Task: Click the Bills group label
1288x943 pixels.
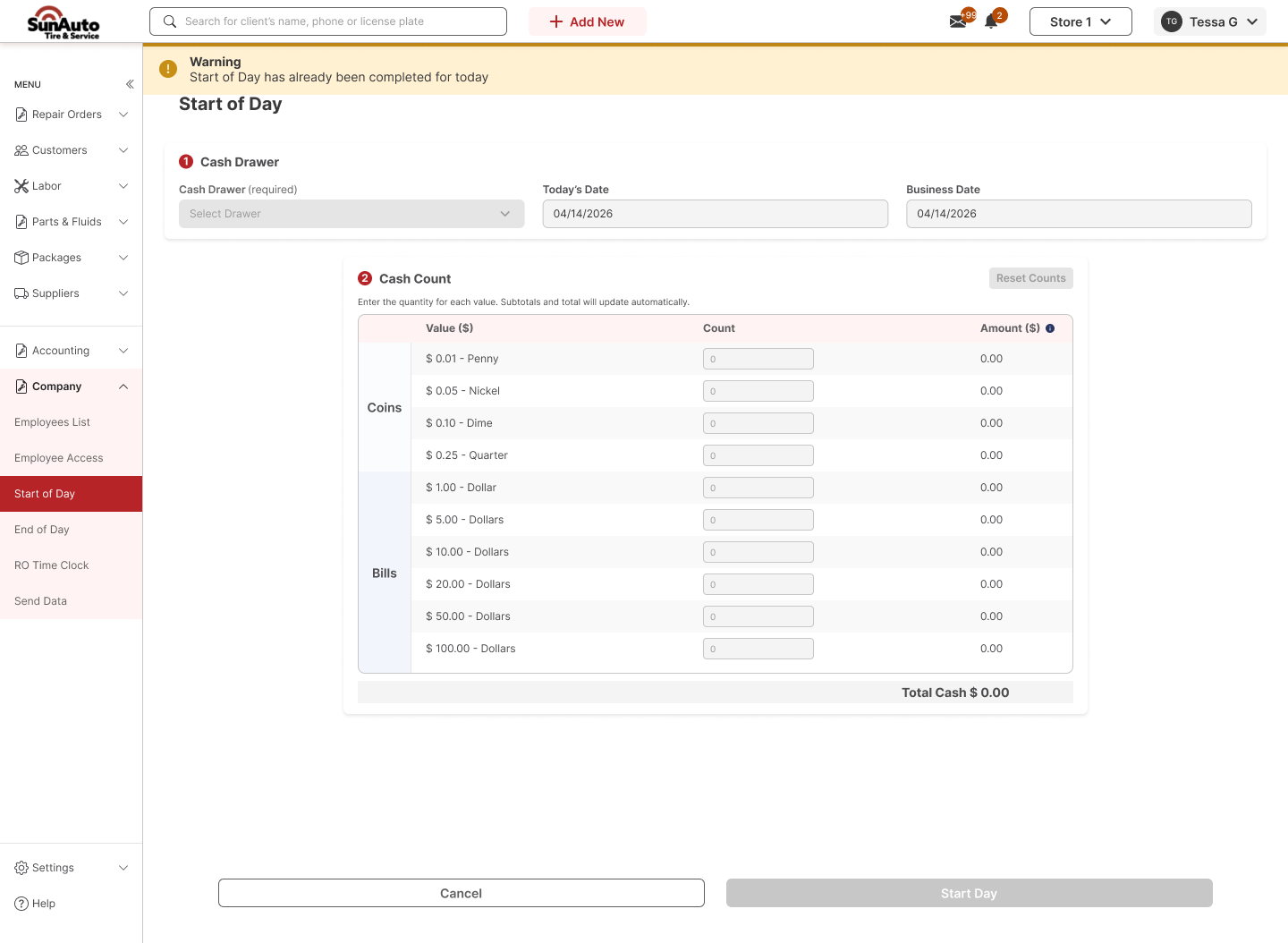Action: [385, 573]
